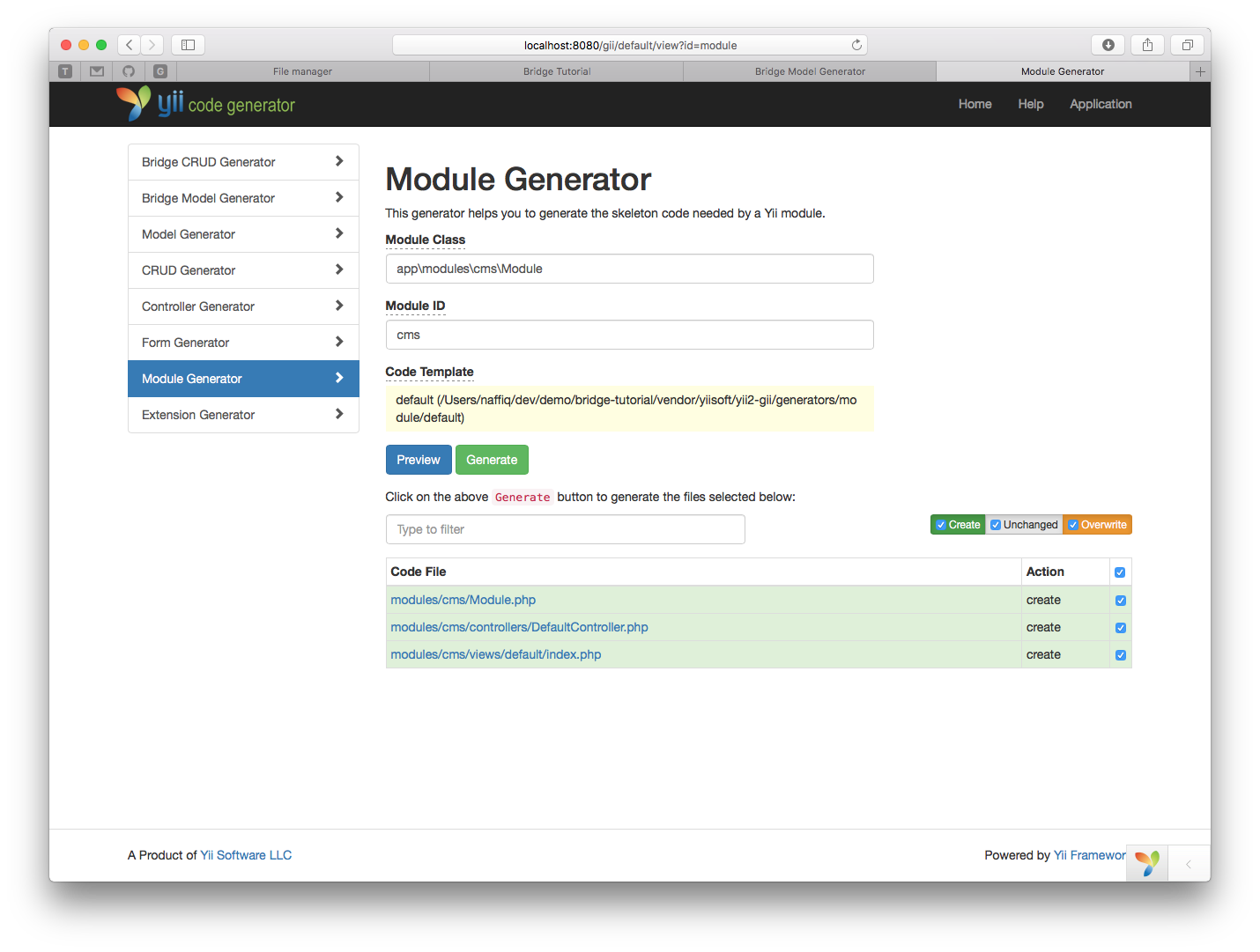Open Bridge CRUD Generator chevron
This screenshot has width=1260, height=952.
point(339,161)
